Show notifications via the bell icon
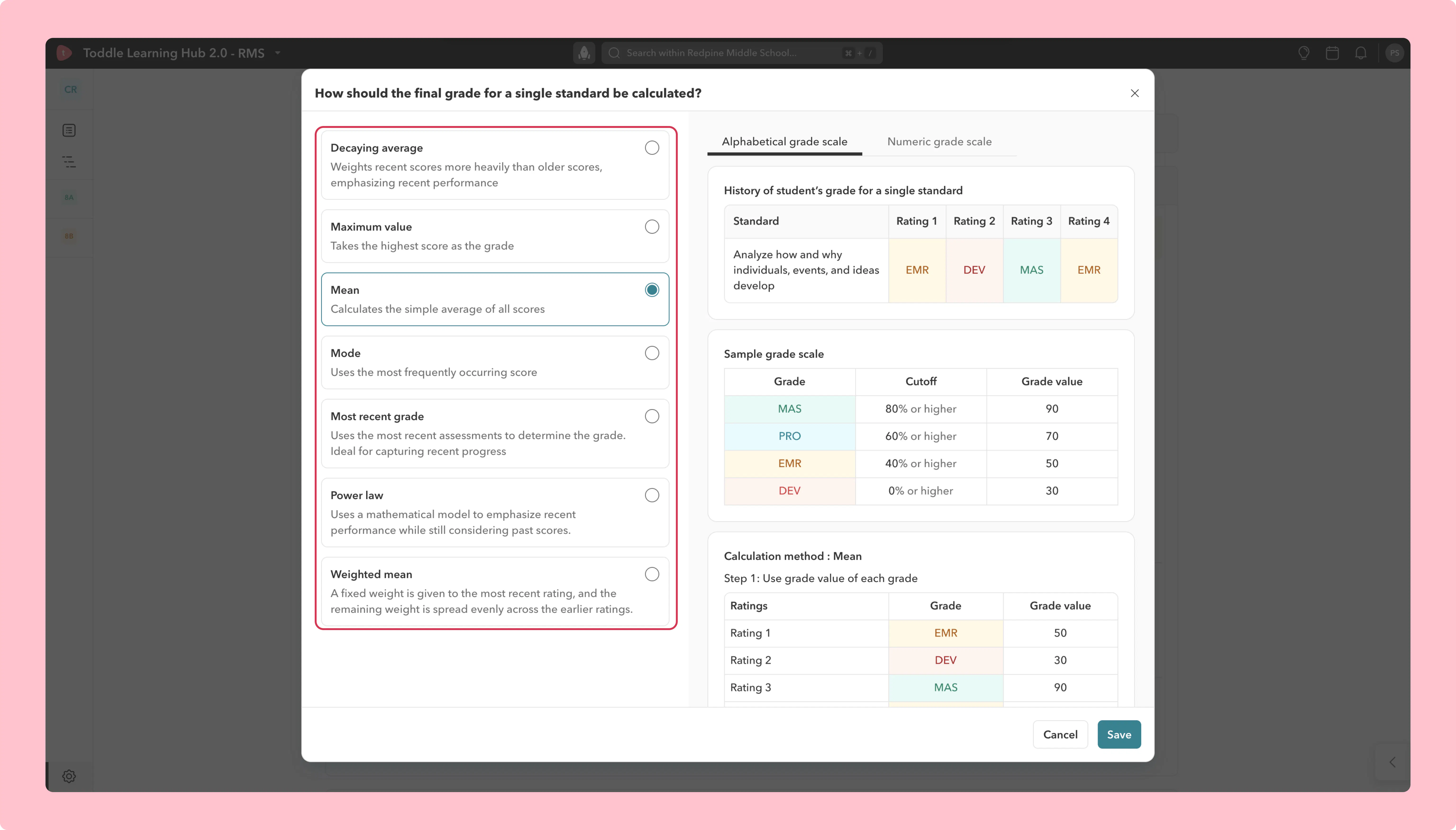The image size is (1456, 830). click(1361, 53)
